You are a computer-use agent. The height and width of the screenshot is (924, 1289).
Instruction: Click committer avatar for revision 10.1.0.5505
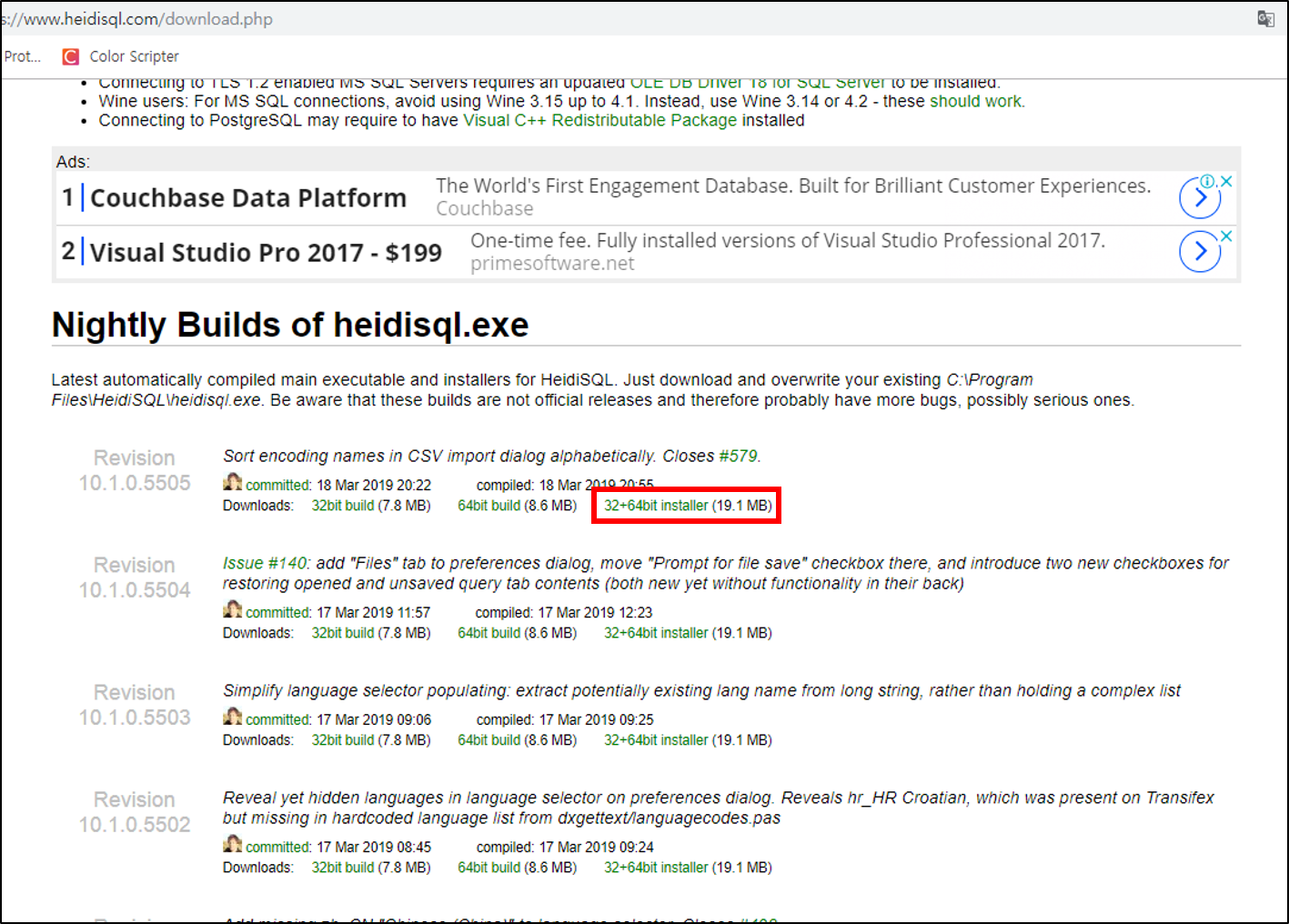point(233,482)
